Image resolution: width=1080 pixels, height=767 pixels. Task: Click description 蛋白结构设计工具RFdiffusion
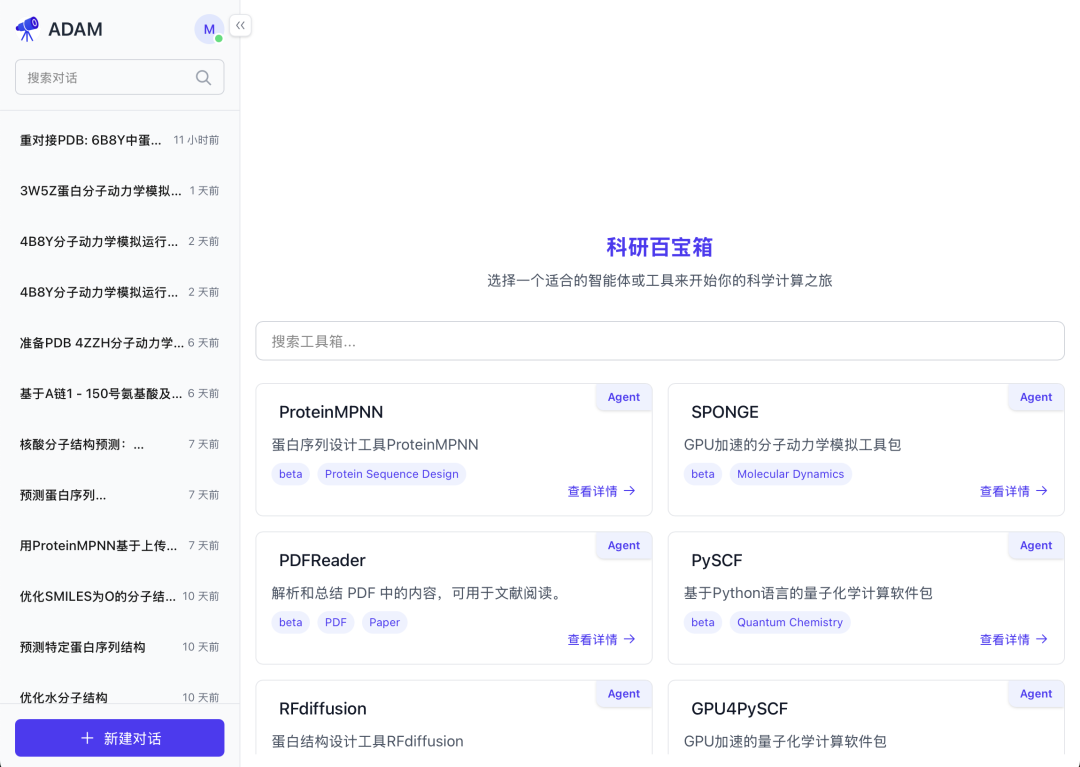coord(367,742)
